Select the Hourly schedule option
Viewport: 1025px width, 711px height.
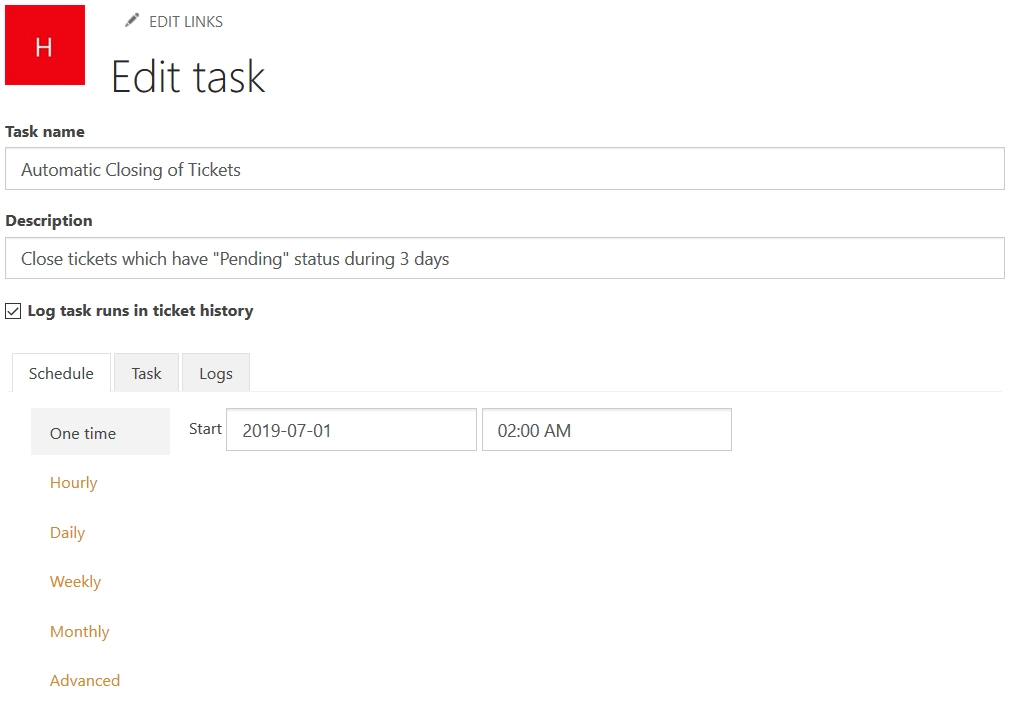[x=73, y=483]
